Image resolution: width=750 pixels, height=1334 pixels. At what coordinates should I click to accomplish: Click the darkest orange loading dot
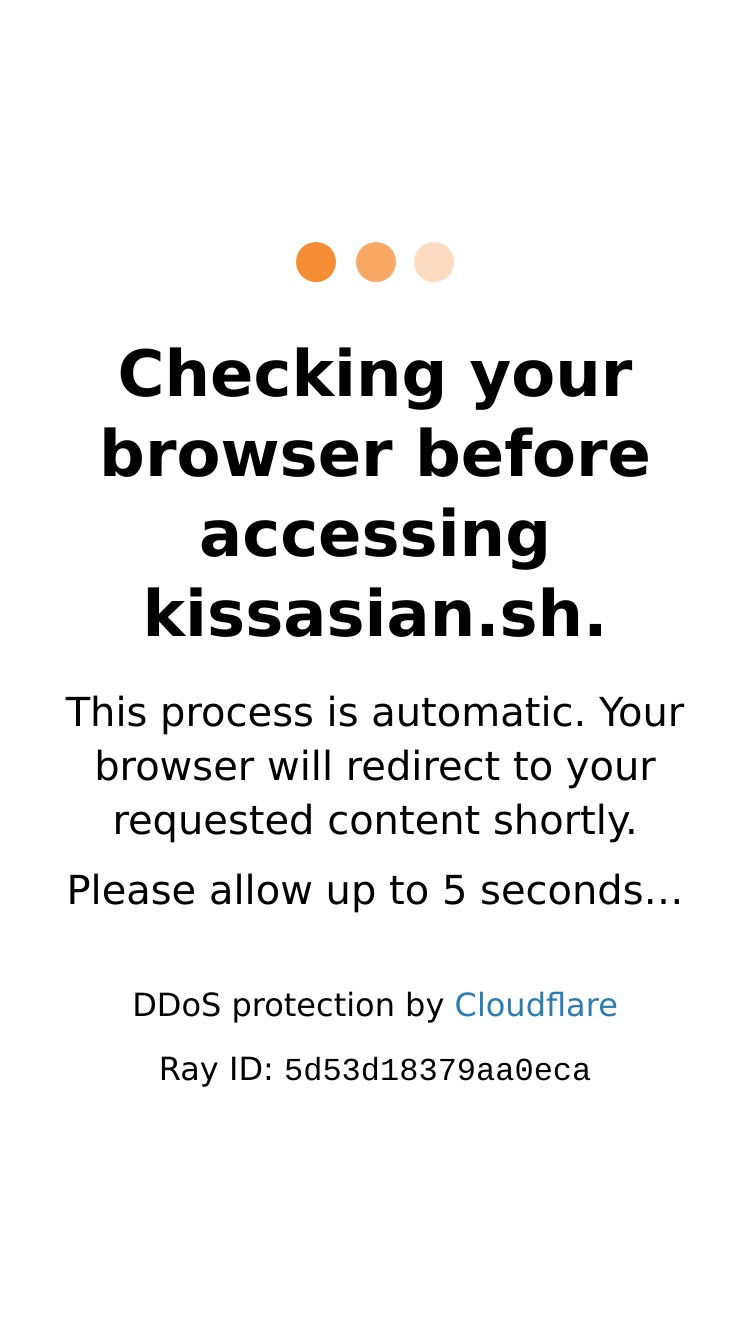click(x=316, y=262)
